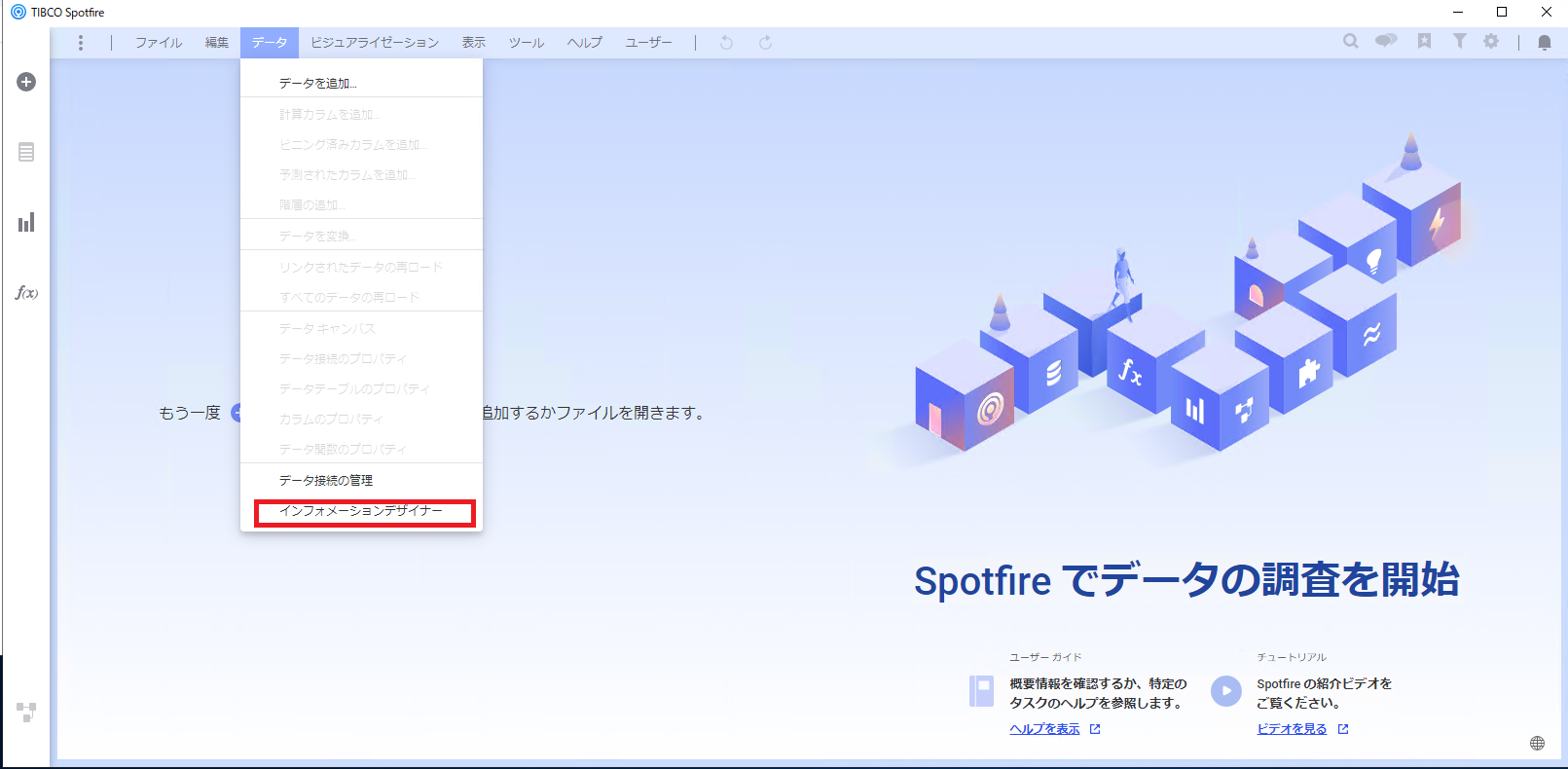
Task: Click the disabled ビニング済みカラムを追加... entry
Action: point(361,144)
